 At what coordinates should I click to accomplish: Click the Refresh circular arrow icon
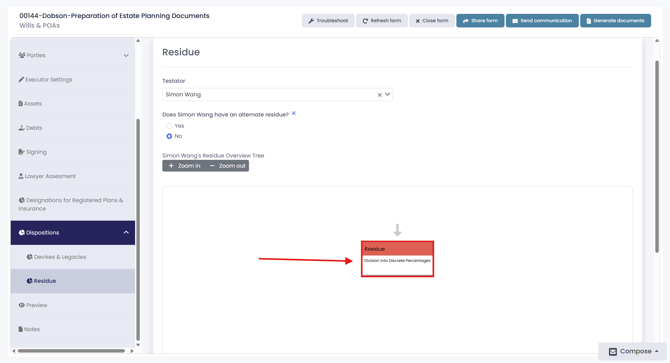365,21
